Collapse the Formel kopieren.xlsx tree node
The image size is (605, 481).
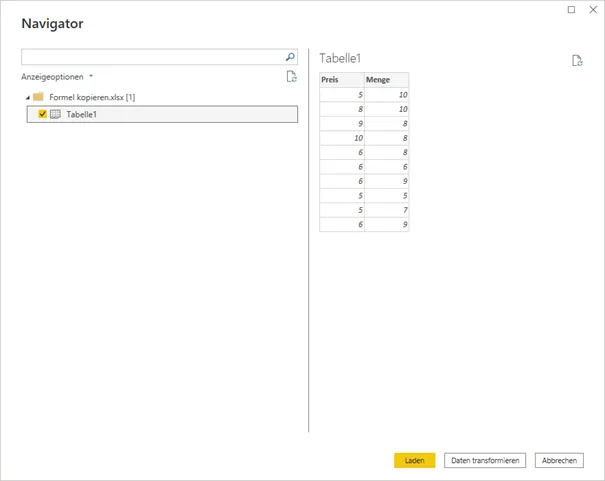coord(28,98)
